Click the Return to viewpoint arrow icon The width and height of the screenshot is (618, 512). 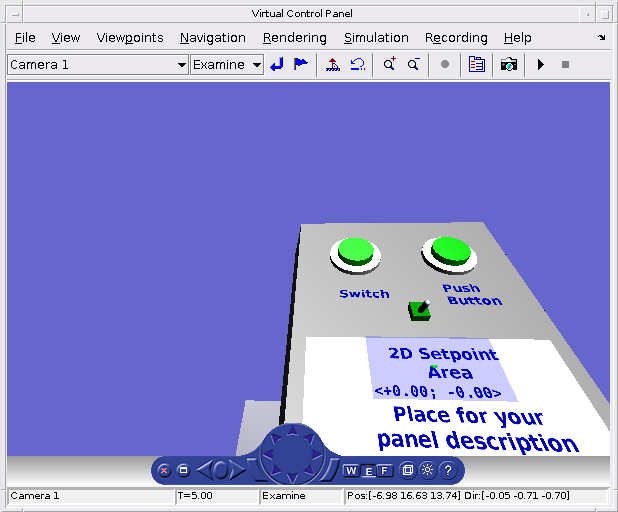tap(277, 64)
